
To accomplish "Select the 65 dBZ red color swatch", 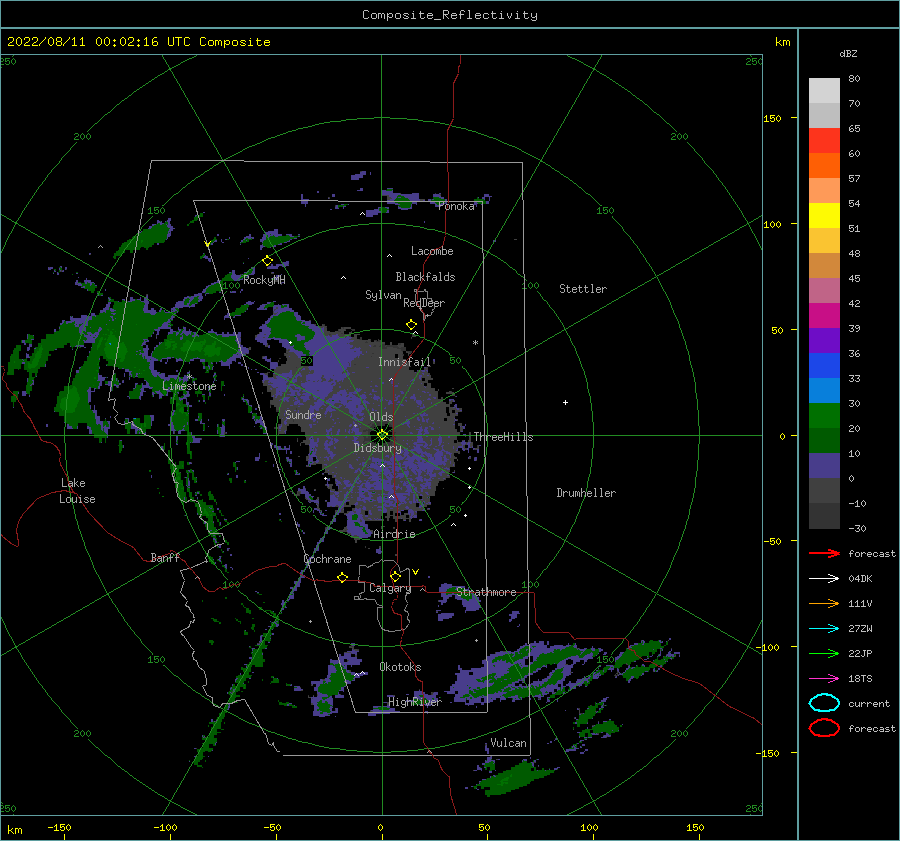I will tap(824, 140).
